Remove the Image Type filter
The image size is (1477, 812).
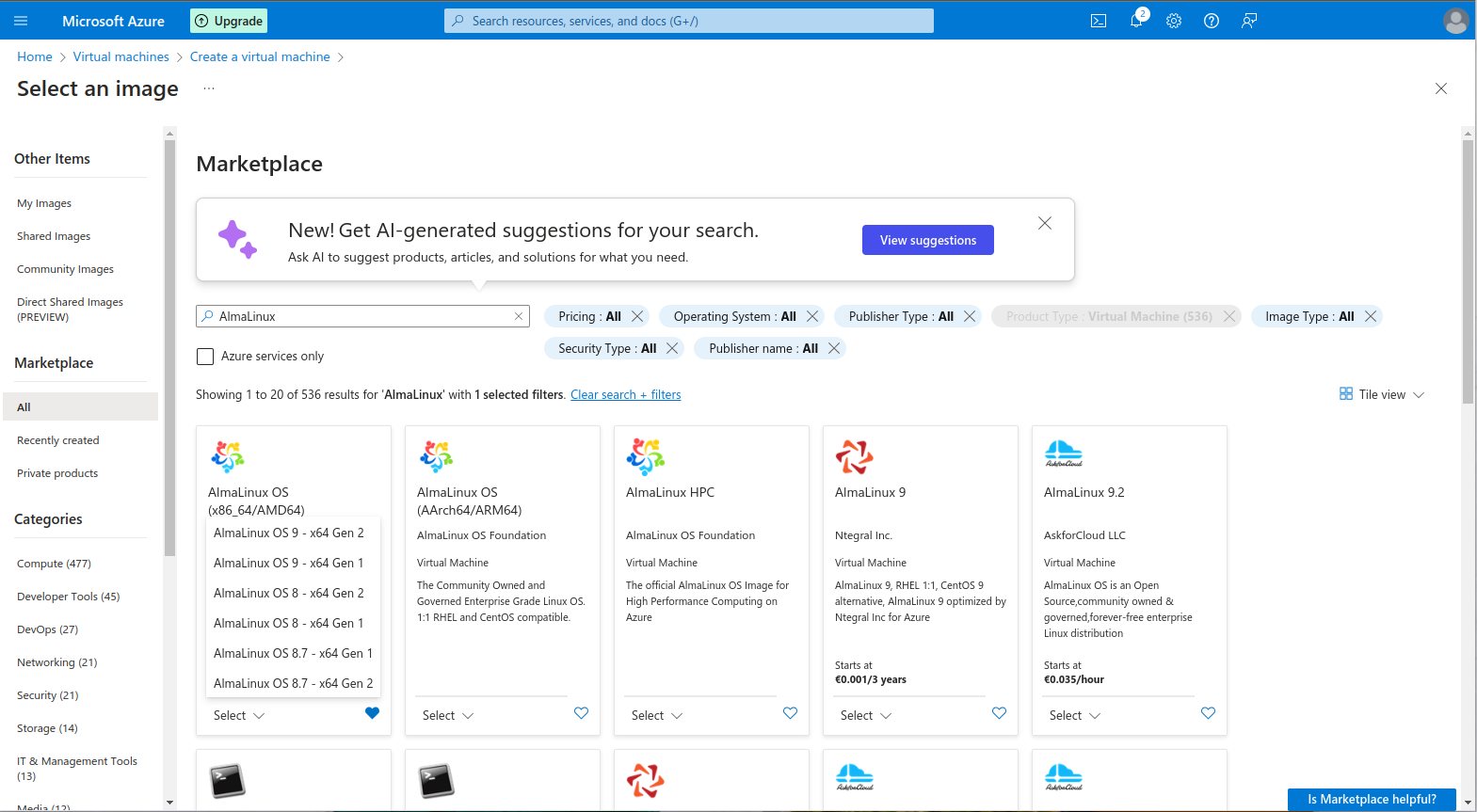pos(1371,316)
